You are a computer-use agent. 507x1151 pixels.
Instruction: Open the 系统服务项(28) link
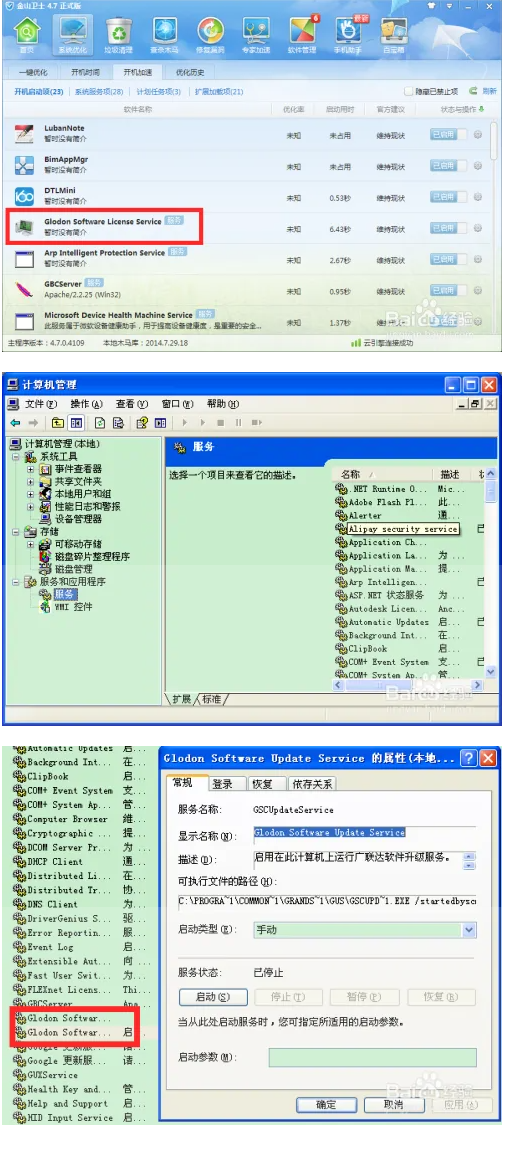pyautogui.click(x=98, y=92)
